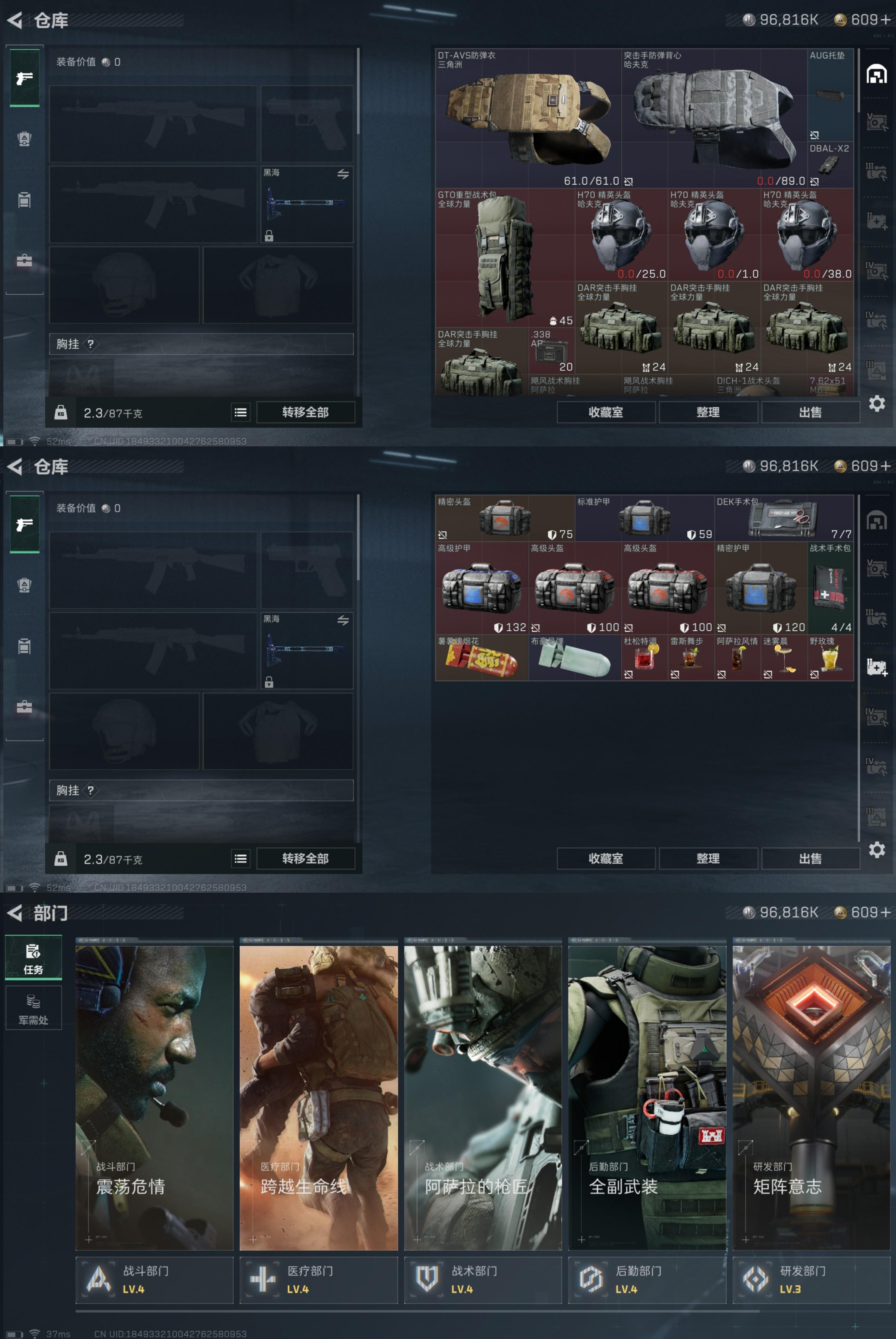The height and width of the screenshot is (1339, 896).
Task: Click 整理 below the DT-AVS防弹衣 inventory
Action: (708, 412)
